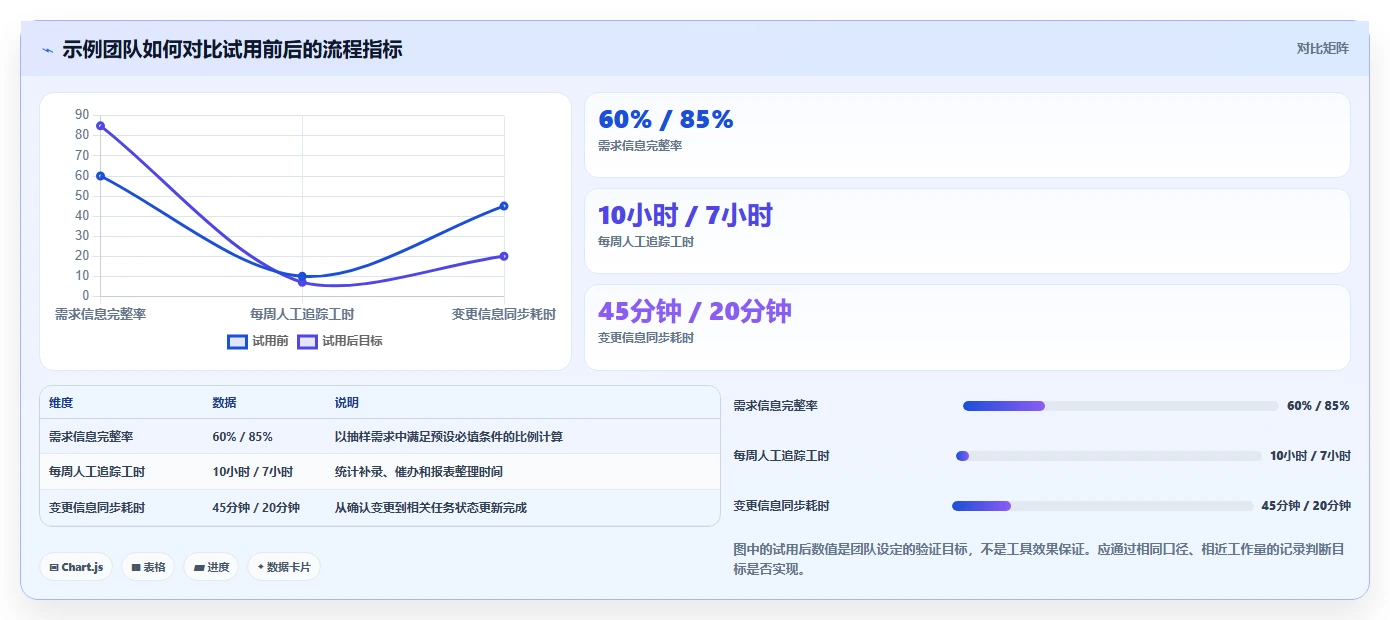Image resolution: width=1390 pixels, height=620 pixels.
Task: Click the 每周人工追踪工时 progress bar
Action: click(x=1109, y=456)
